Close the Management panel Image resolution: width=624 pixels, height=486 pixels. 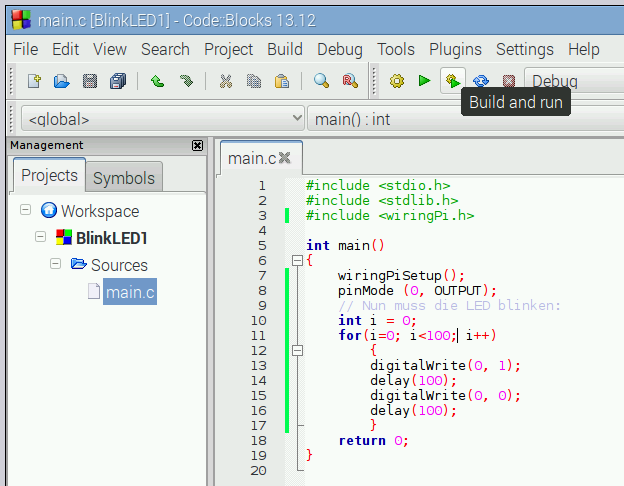coord(197,146)
